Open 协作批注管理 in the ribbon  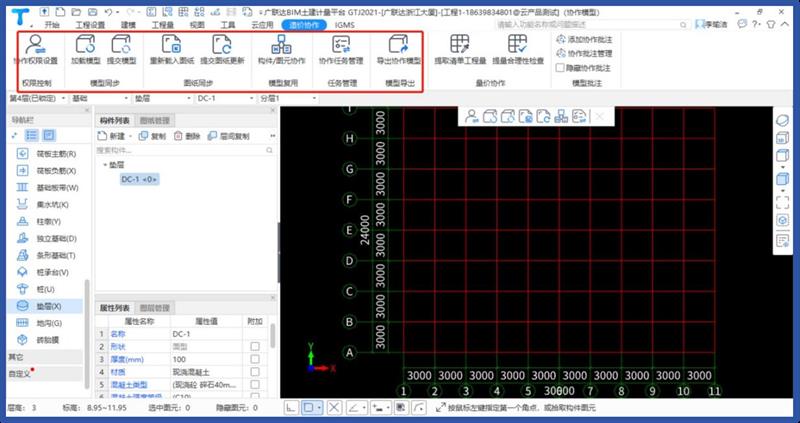click(x=584, y=53)
